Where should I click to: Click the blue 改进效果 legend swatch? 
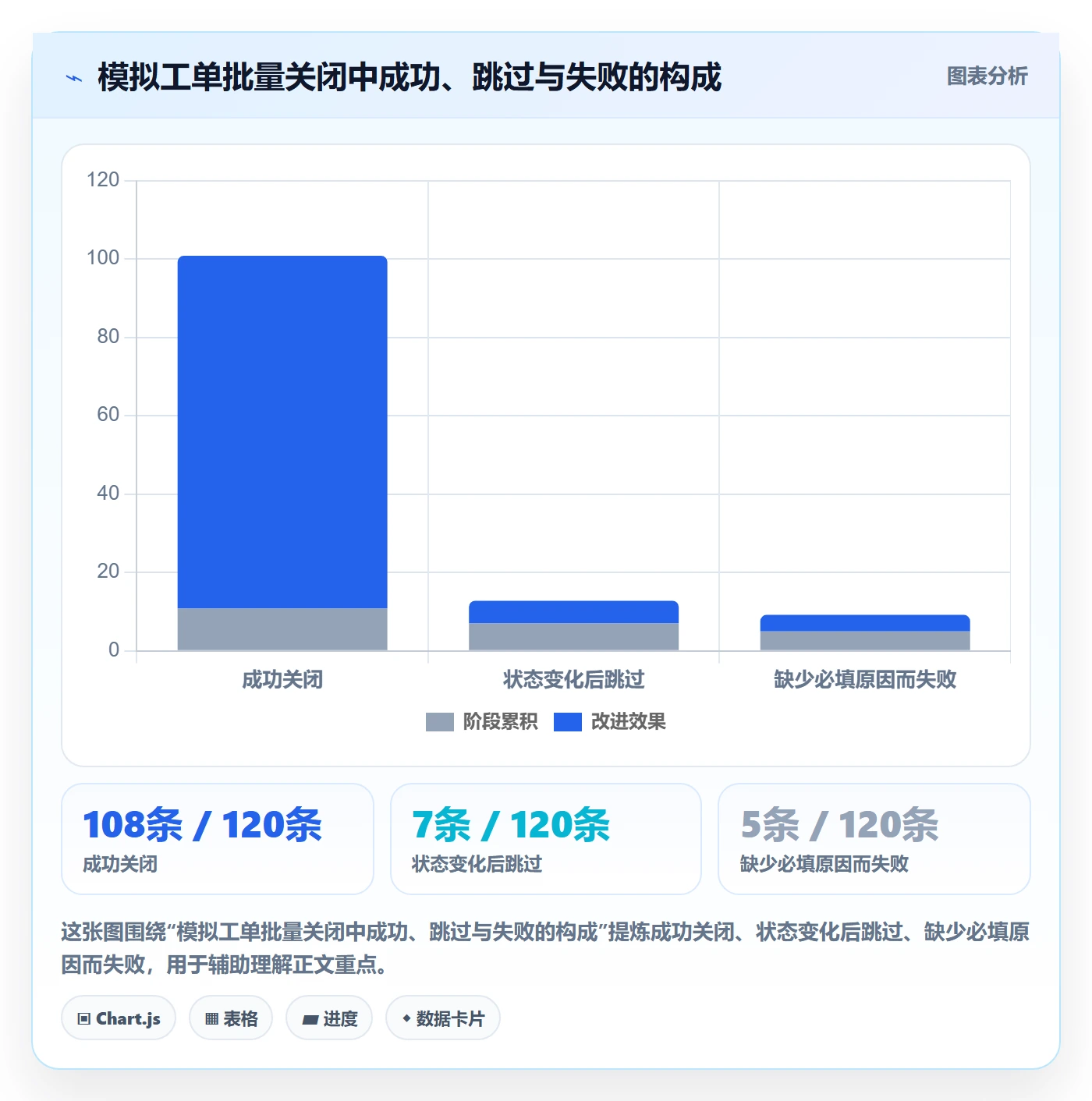click(567, 722)
